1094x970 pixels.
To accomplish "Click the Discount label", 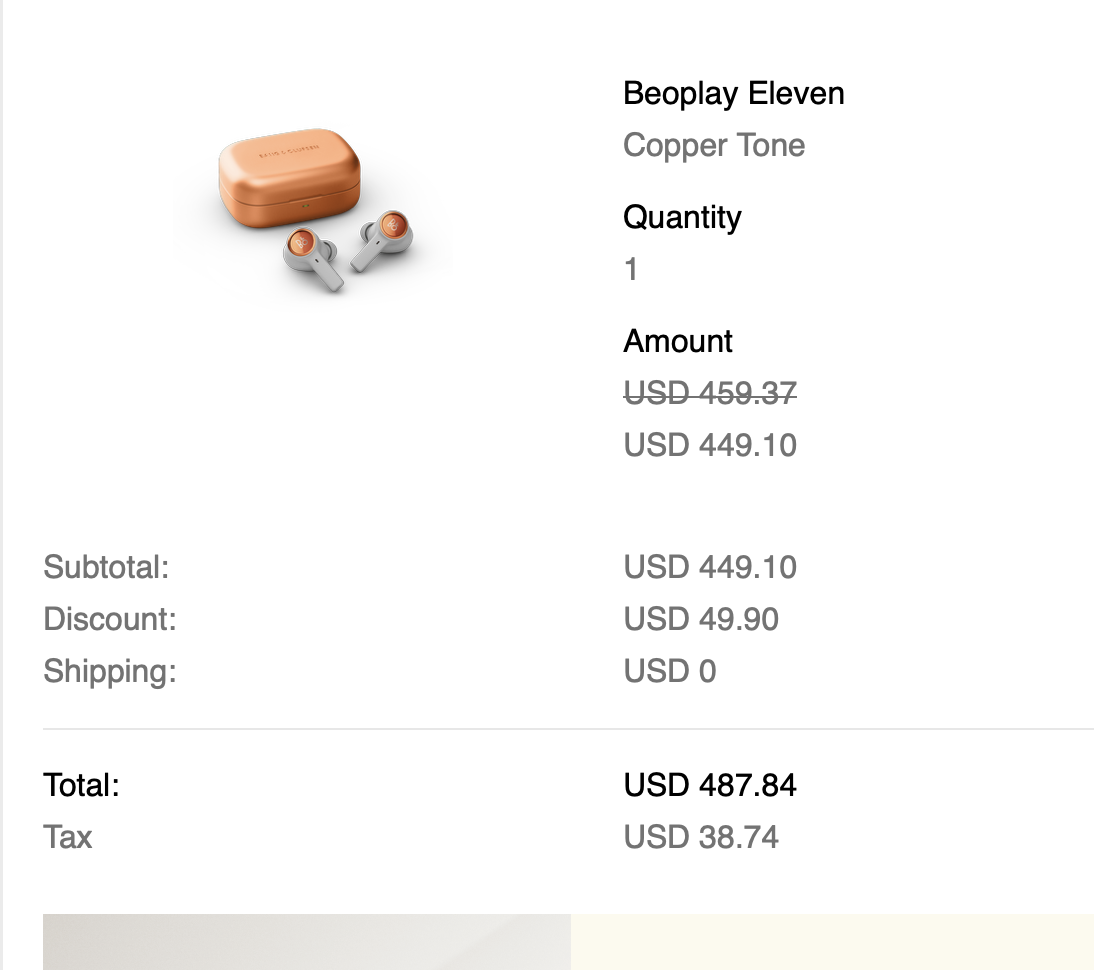I will coord(110,619).
